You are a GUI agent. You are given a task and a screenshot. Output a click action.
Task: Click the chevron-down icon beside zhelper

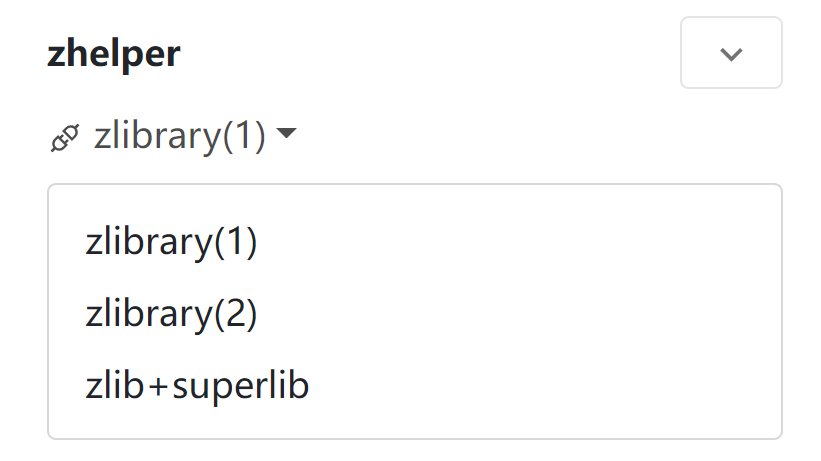[x=731, y=53]
